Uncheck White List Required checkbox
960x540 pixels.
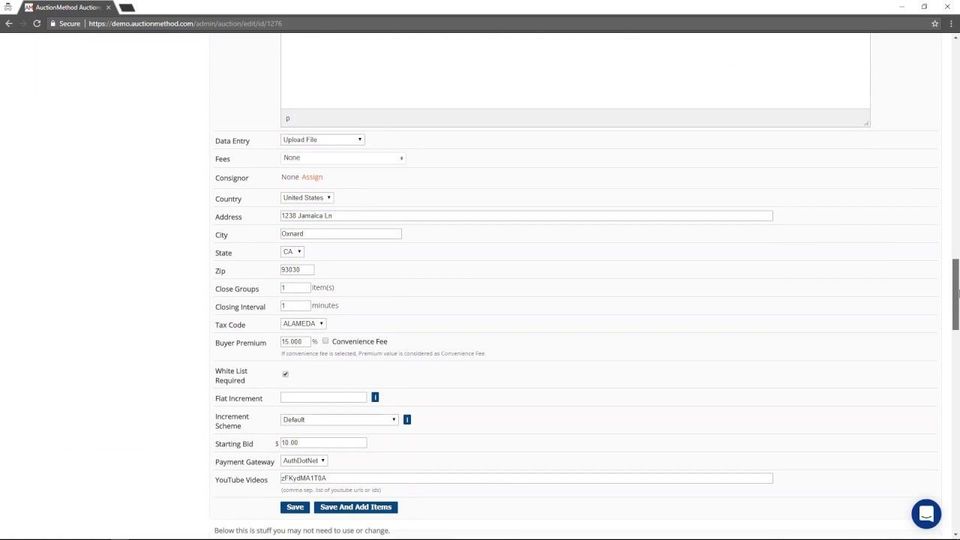pos(285,374)
